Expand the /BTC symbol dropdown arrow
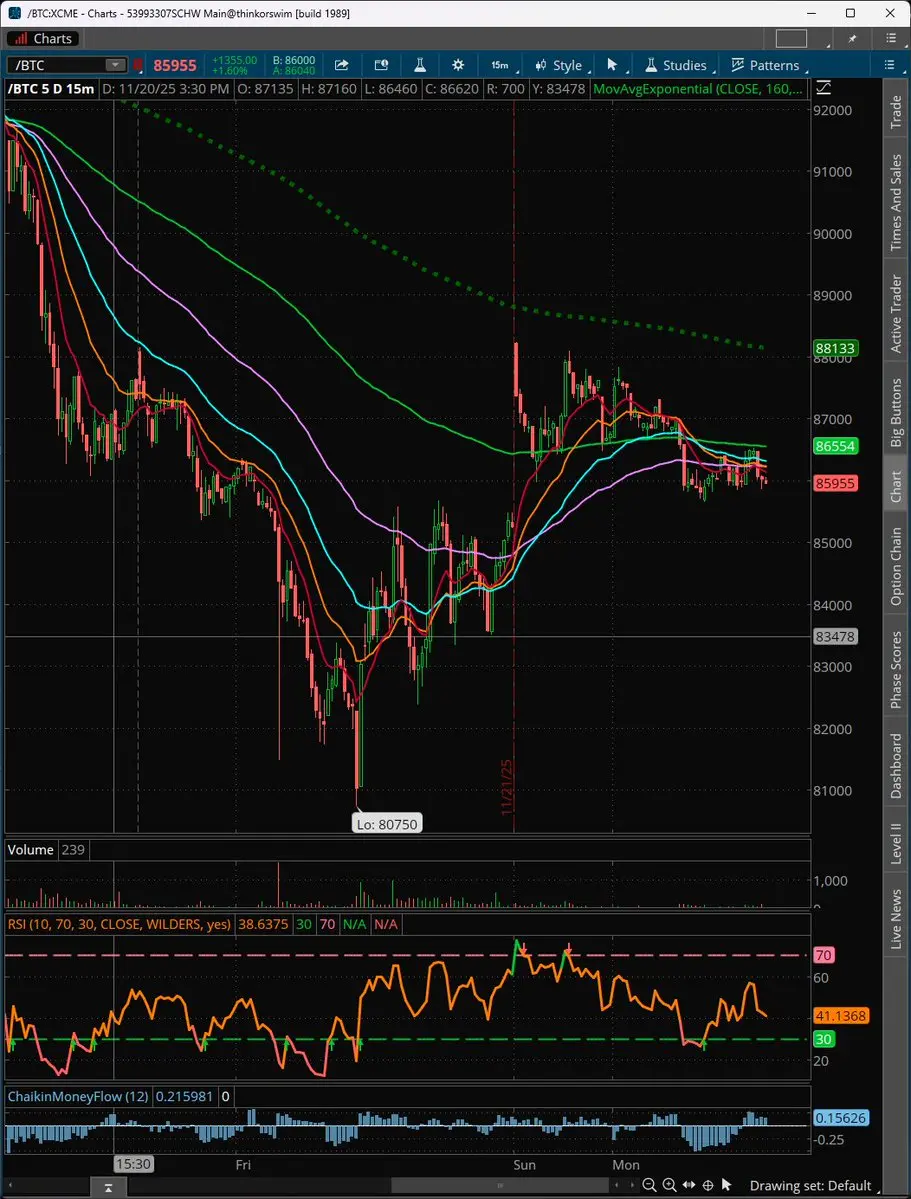Viewport: 911px width, 1199px height. (x=116, y=65)
